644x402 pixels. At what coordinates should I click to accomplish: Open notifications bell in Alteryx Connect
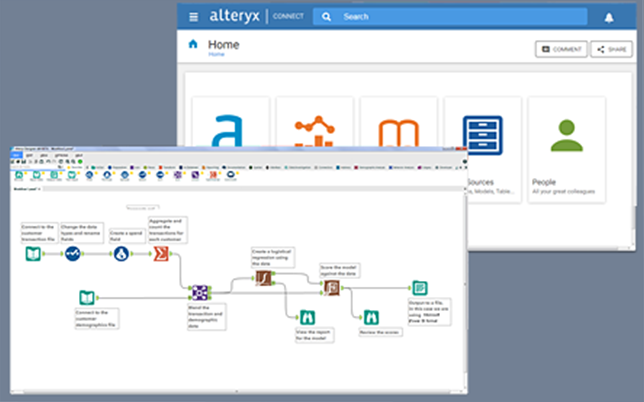(609, 18)
